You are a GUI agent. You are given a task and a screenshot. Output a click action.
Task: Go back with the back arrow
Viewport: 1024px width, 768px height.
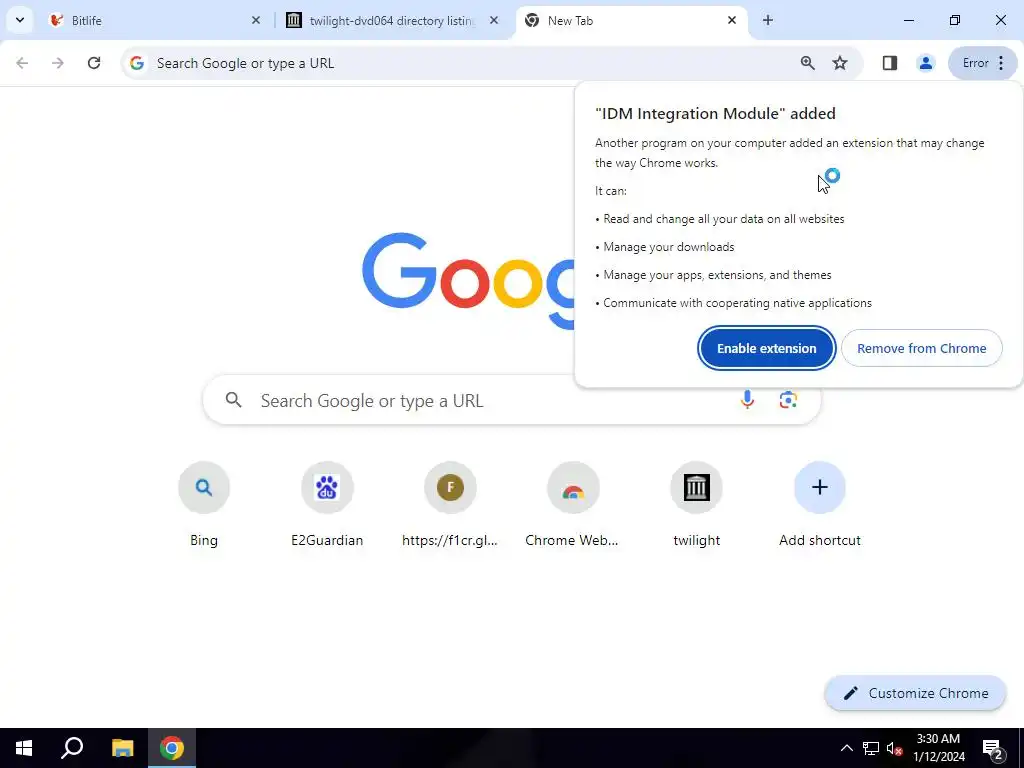(x=22, y=63)
